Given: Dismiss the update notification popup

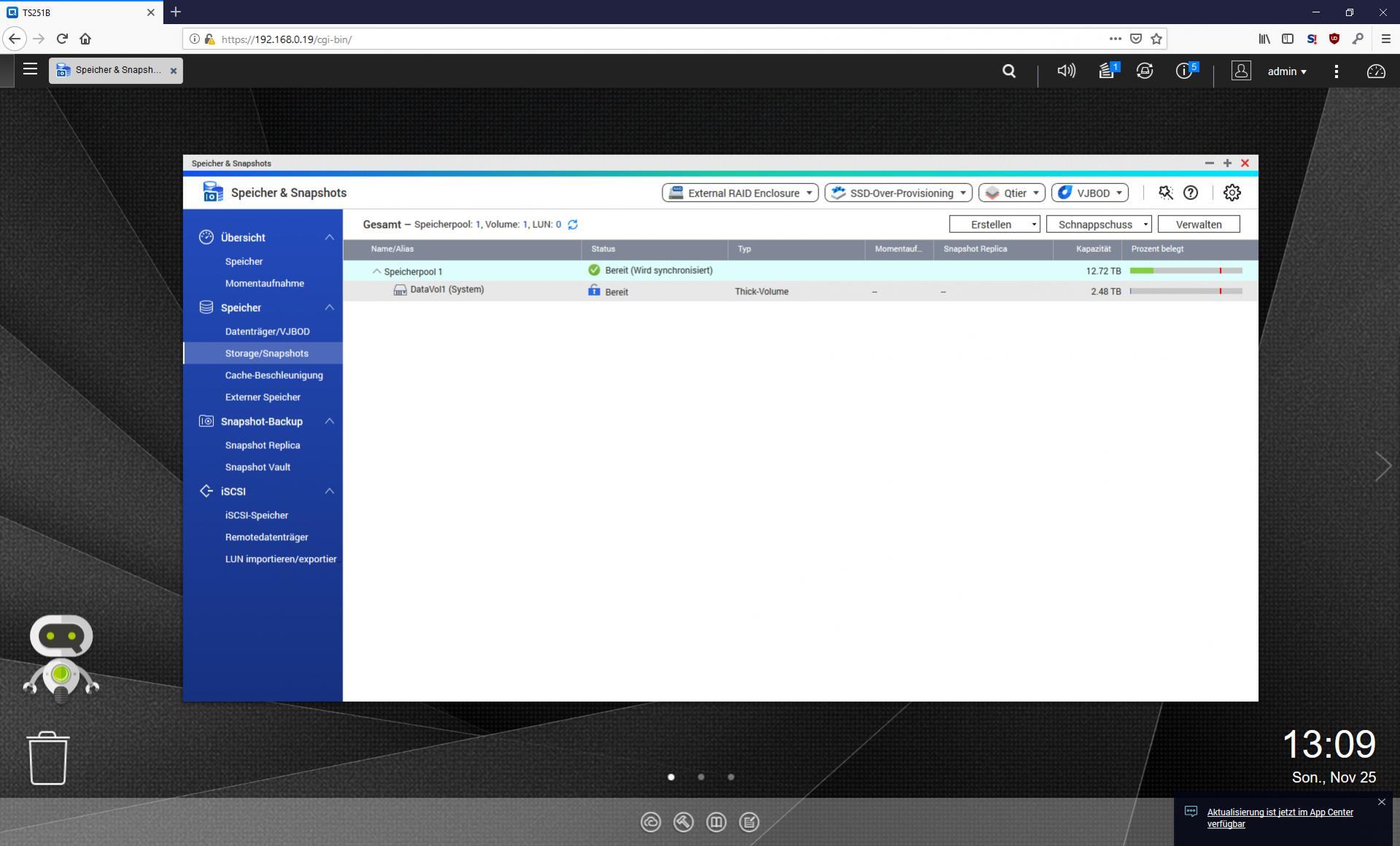Looking at the screenshot, I should (1381, 802).
